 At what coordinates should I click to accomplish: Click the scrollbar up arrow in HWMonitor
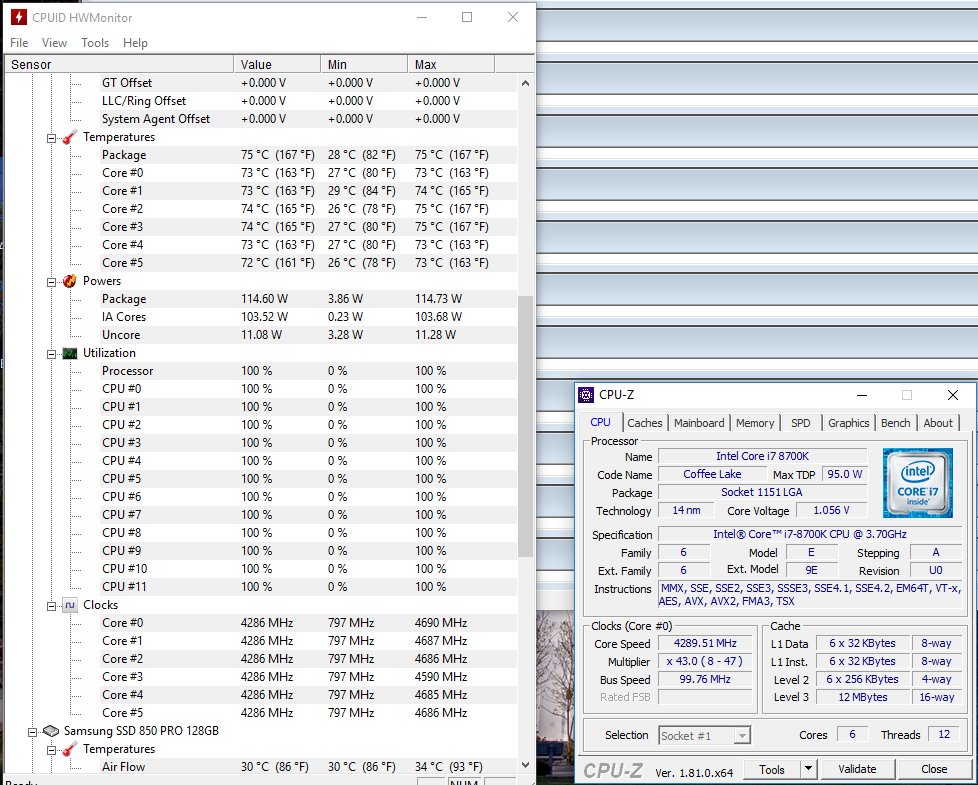point(525,83)
